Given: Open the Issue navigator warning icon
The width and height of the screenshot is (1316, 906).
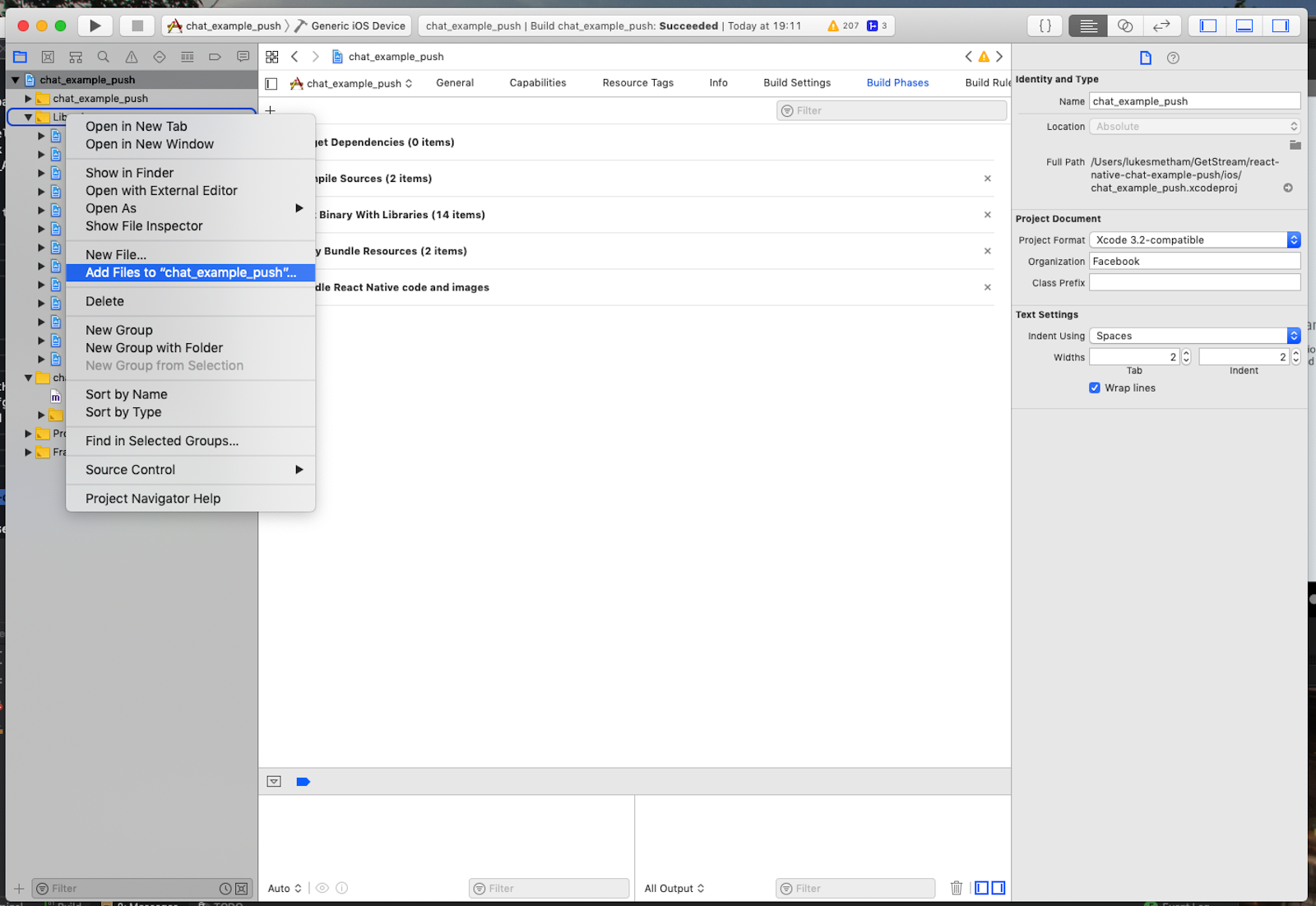Looking at the screenshot, I should click(x=132, y=57).
